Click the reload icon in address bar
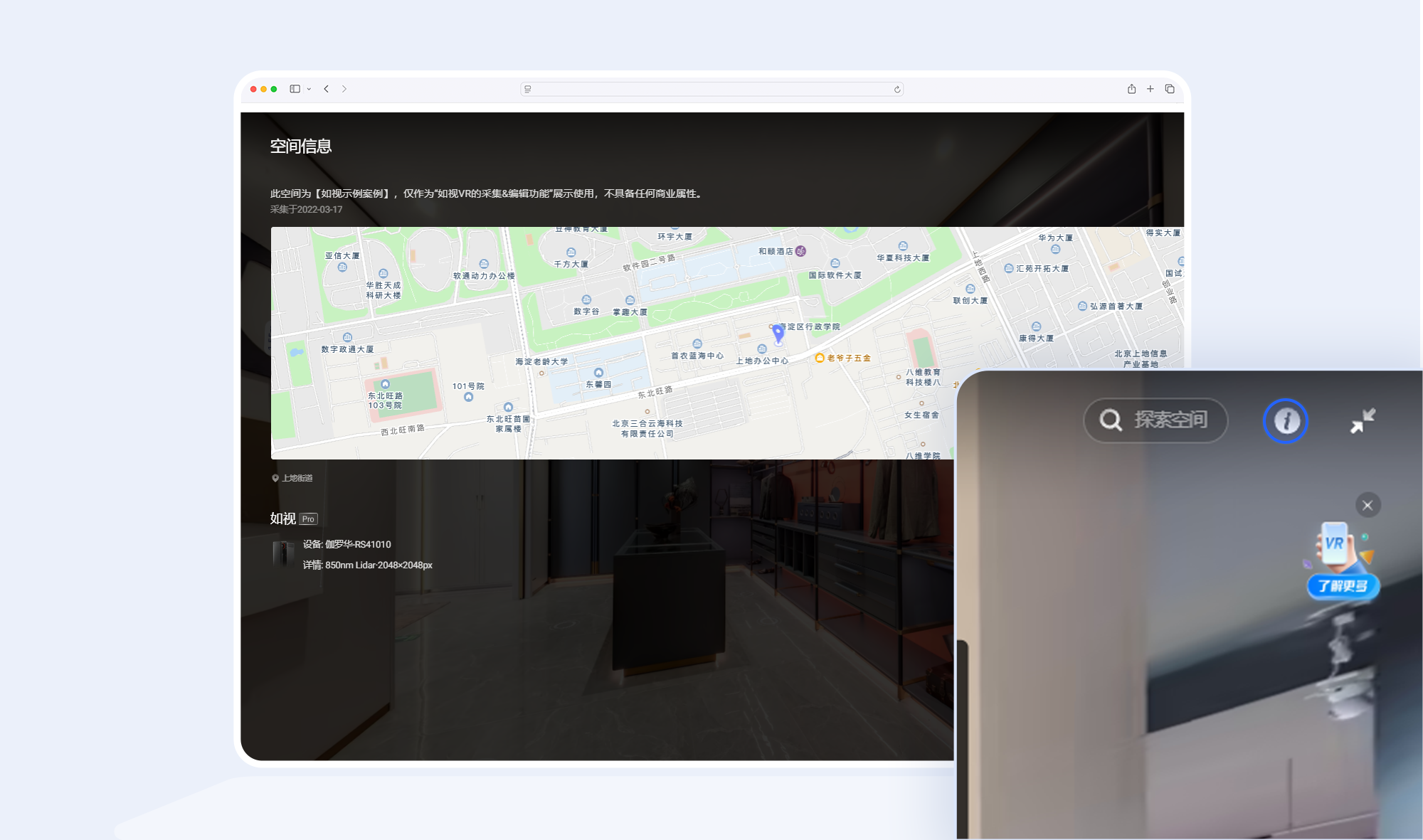The height and width of the screenshot is (840, 1423). point(897,89)
